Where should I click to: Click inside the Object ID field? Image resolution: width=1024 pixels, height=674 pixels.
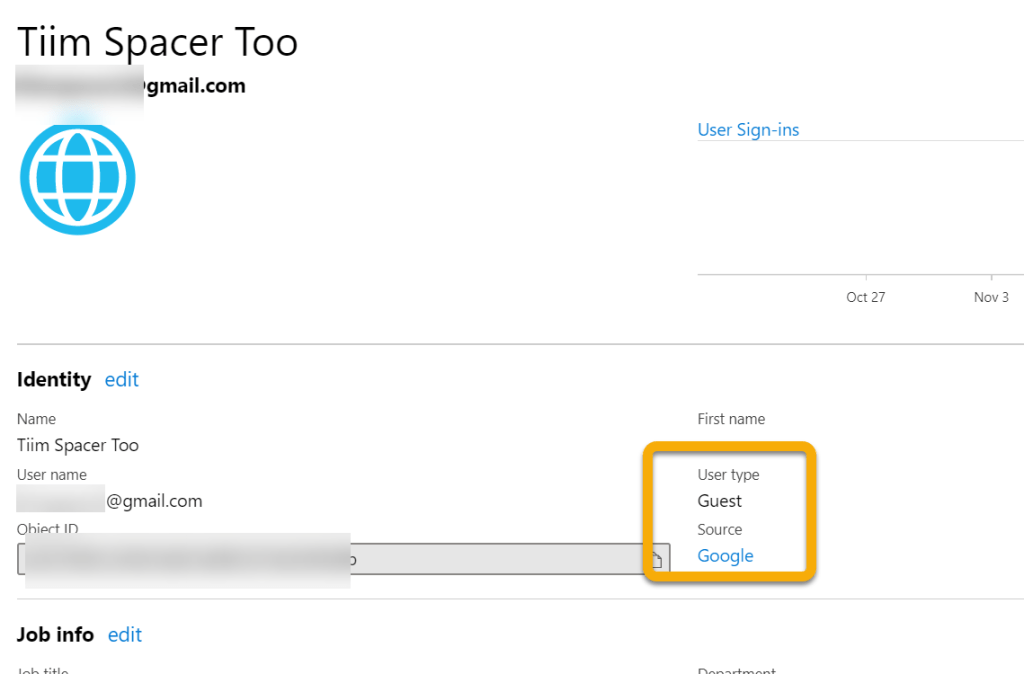click(x=400, y=559)
